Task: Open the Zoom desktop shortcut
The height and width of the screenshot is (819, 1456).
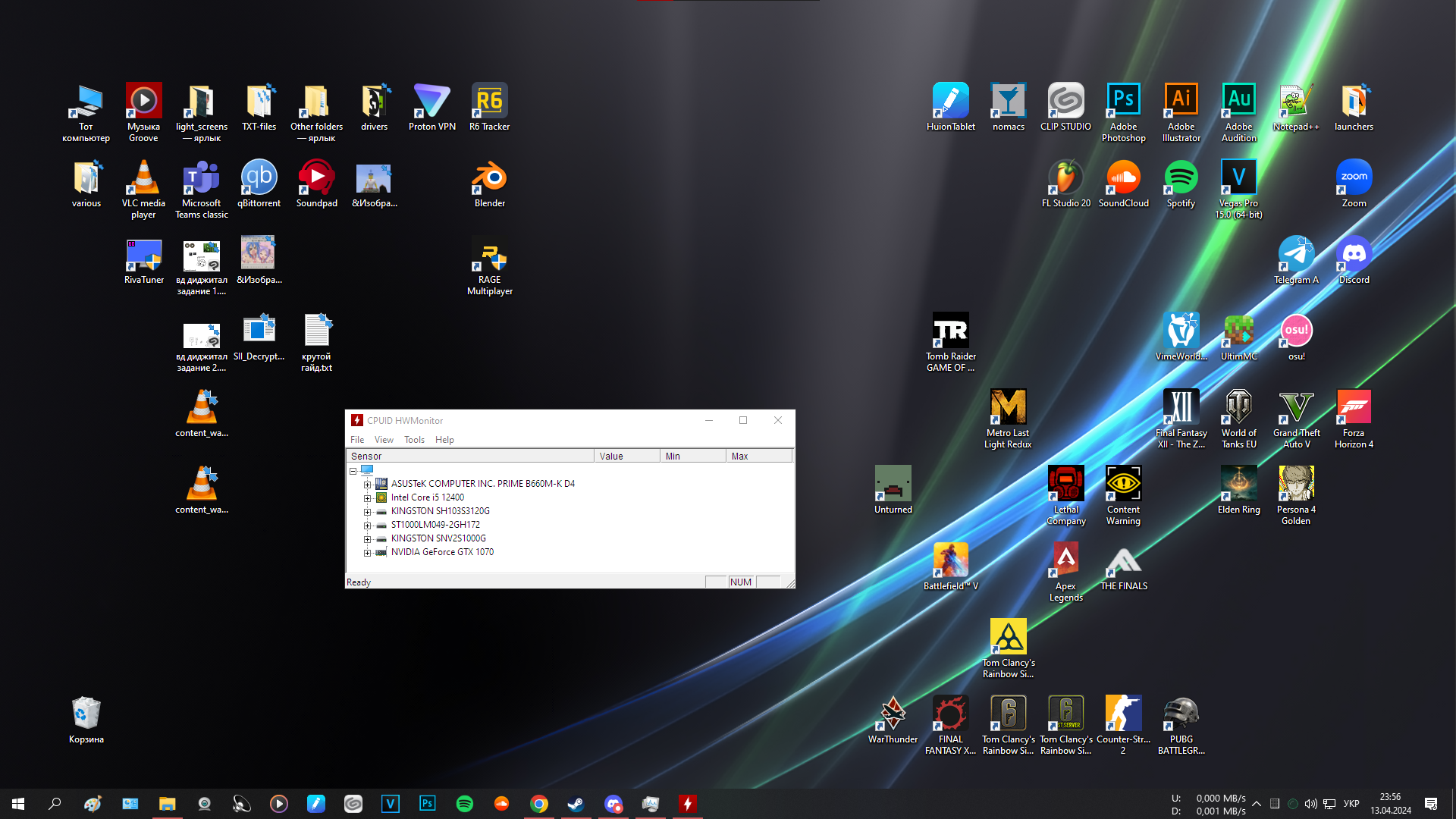Action: (1354, 184)
